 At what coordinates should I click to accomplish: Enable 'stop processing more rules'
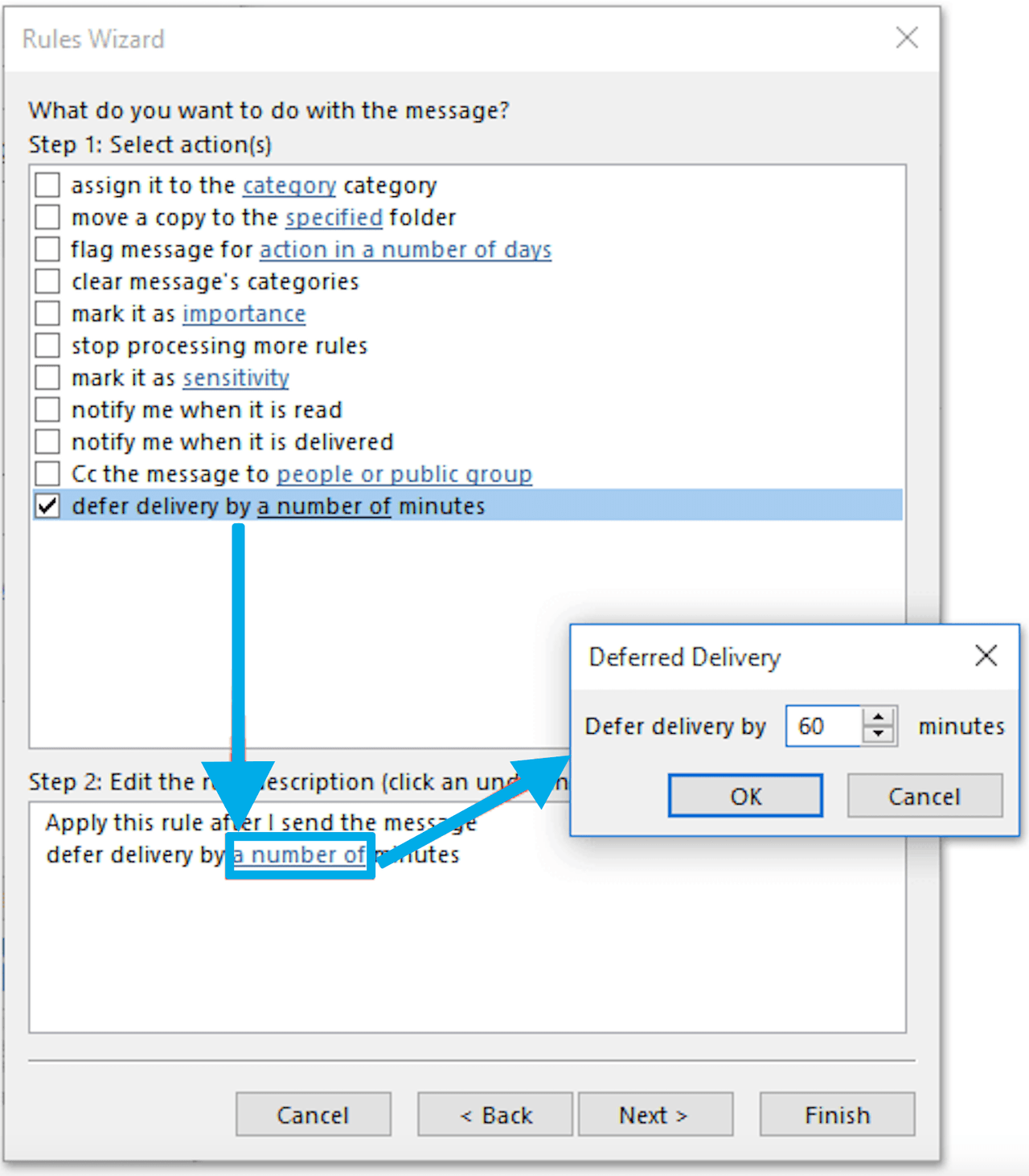[x=46, y=345]
